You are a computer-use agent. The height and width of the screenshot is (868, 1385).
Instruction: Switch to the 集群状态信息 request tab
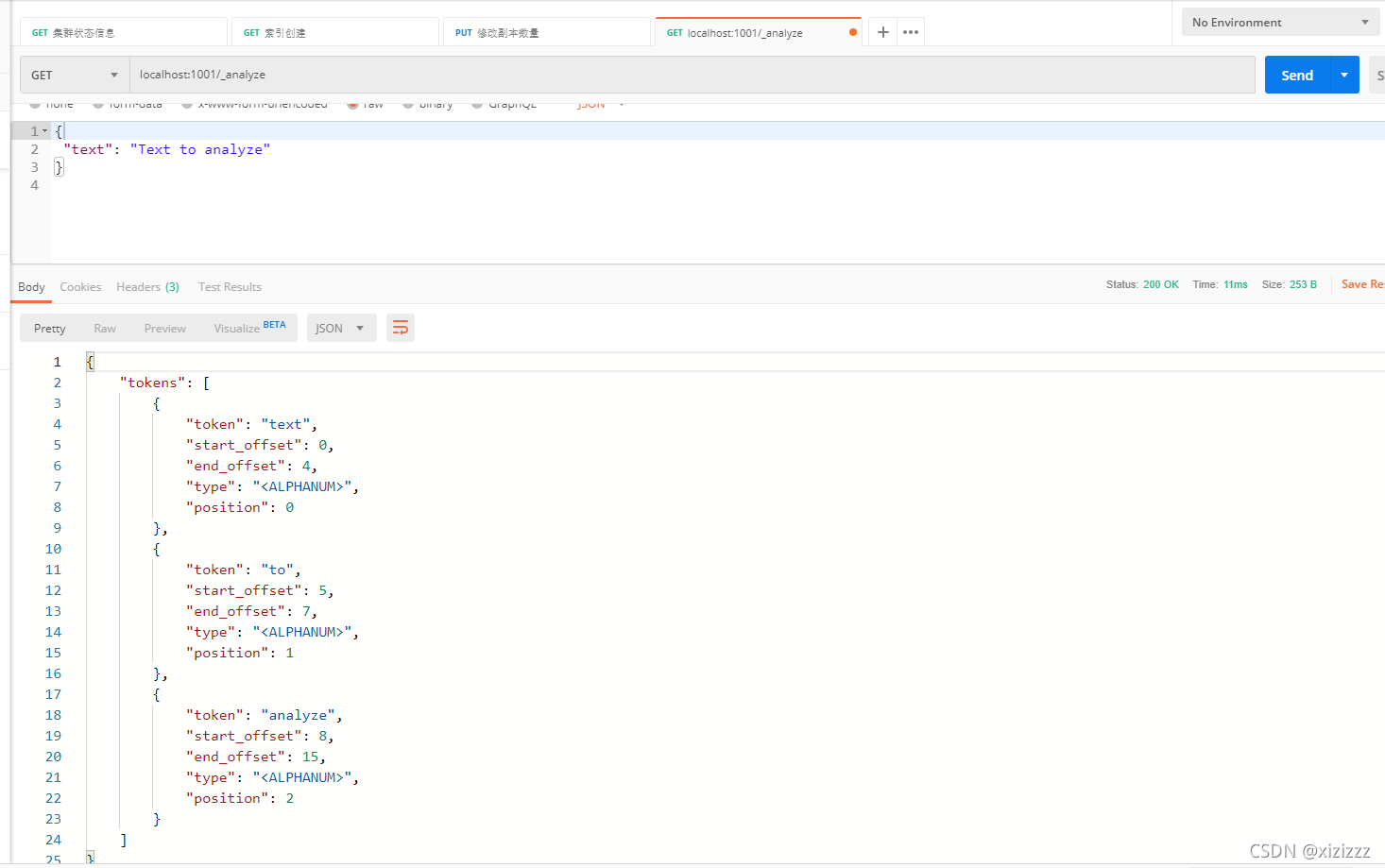click(124, 32)
